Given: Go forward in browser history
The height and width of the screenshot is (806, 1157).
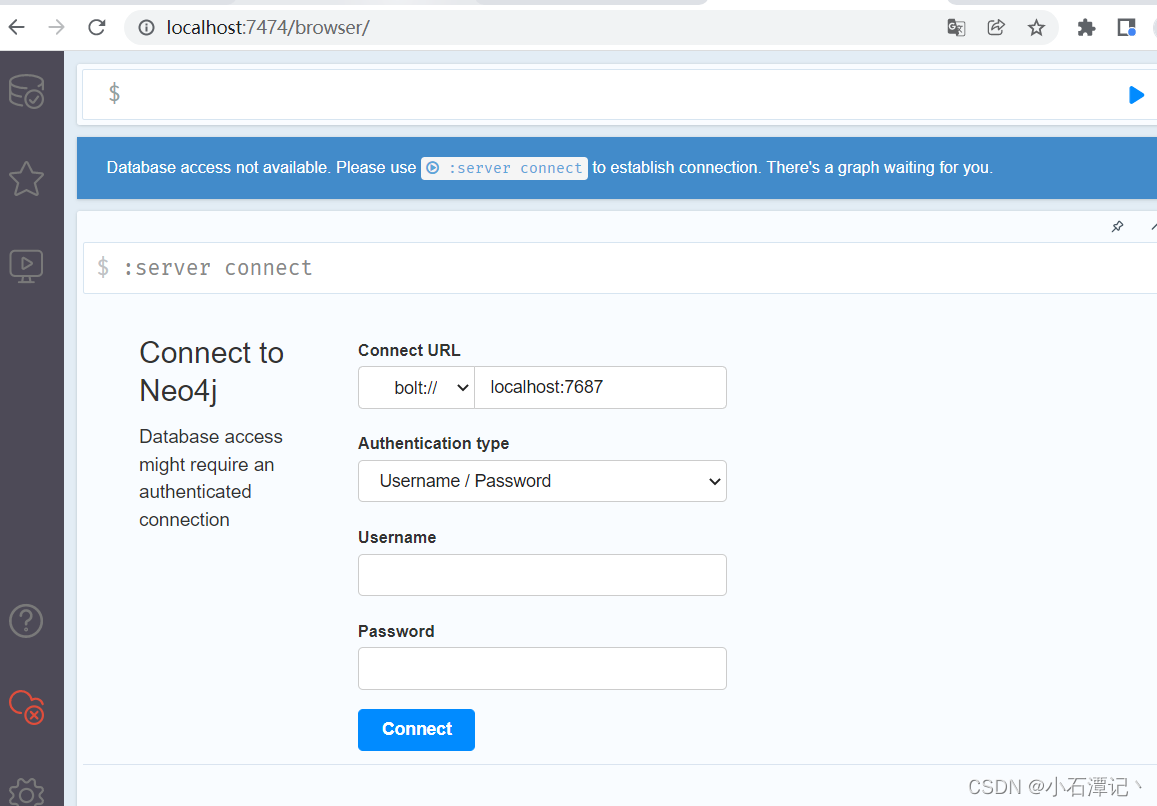Looking at the screenshot, I should tap(56, 27).
